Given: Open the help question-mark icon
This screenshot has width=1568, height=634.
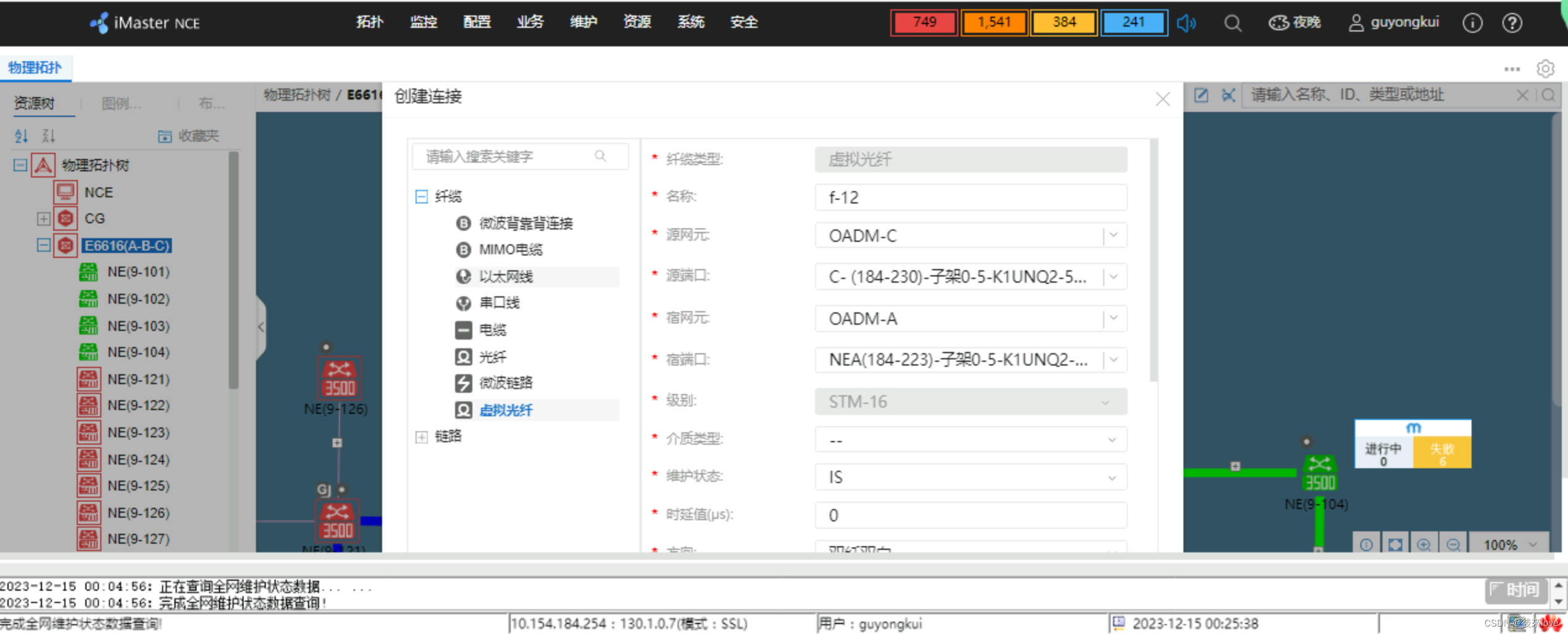Looking at the screenshot, I should [1512, 22].
